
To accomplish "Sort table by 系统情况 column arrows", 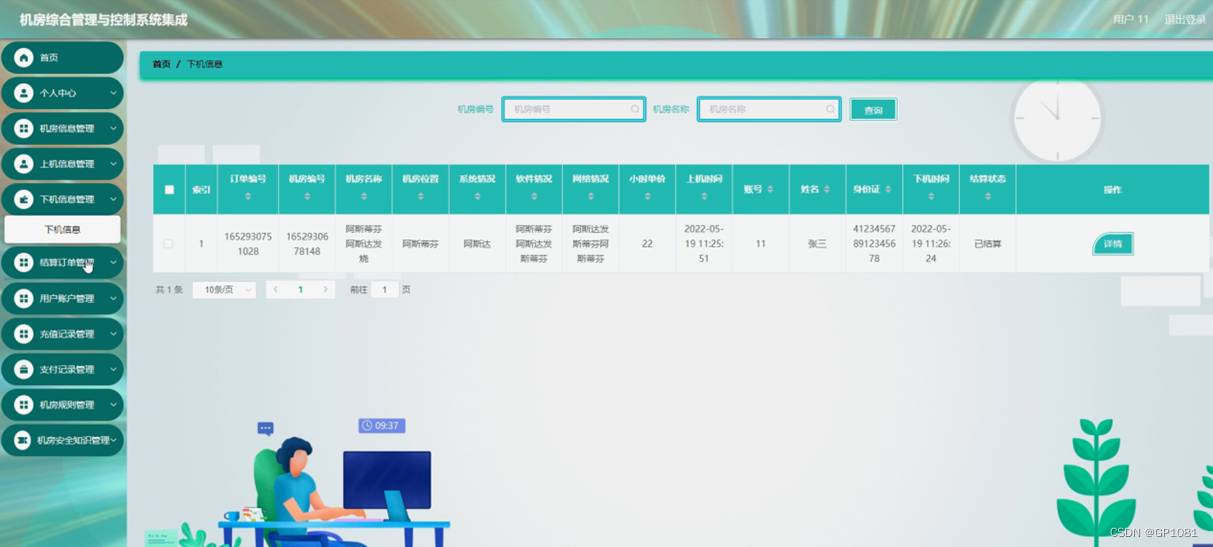I will click(477, 196).
